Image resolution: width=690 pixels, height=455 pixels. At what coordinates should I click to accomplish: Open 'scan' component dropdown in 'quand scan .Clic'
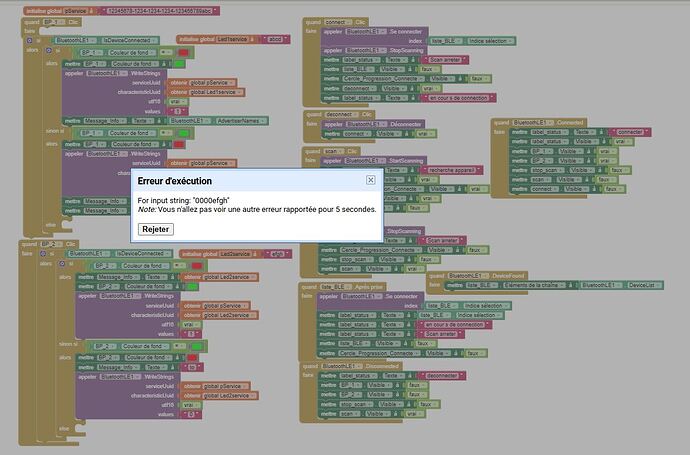[336, 151]
